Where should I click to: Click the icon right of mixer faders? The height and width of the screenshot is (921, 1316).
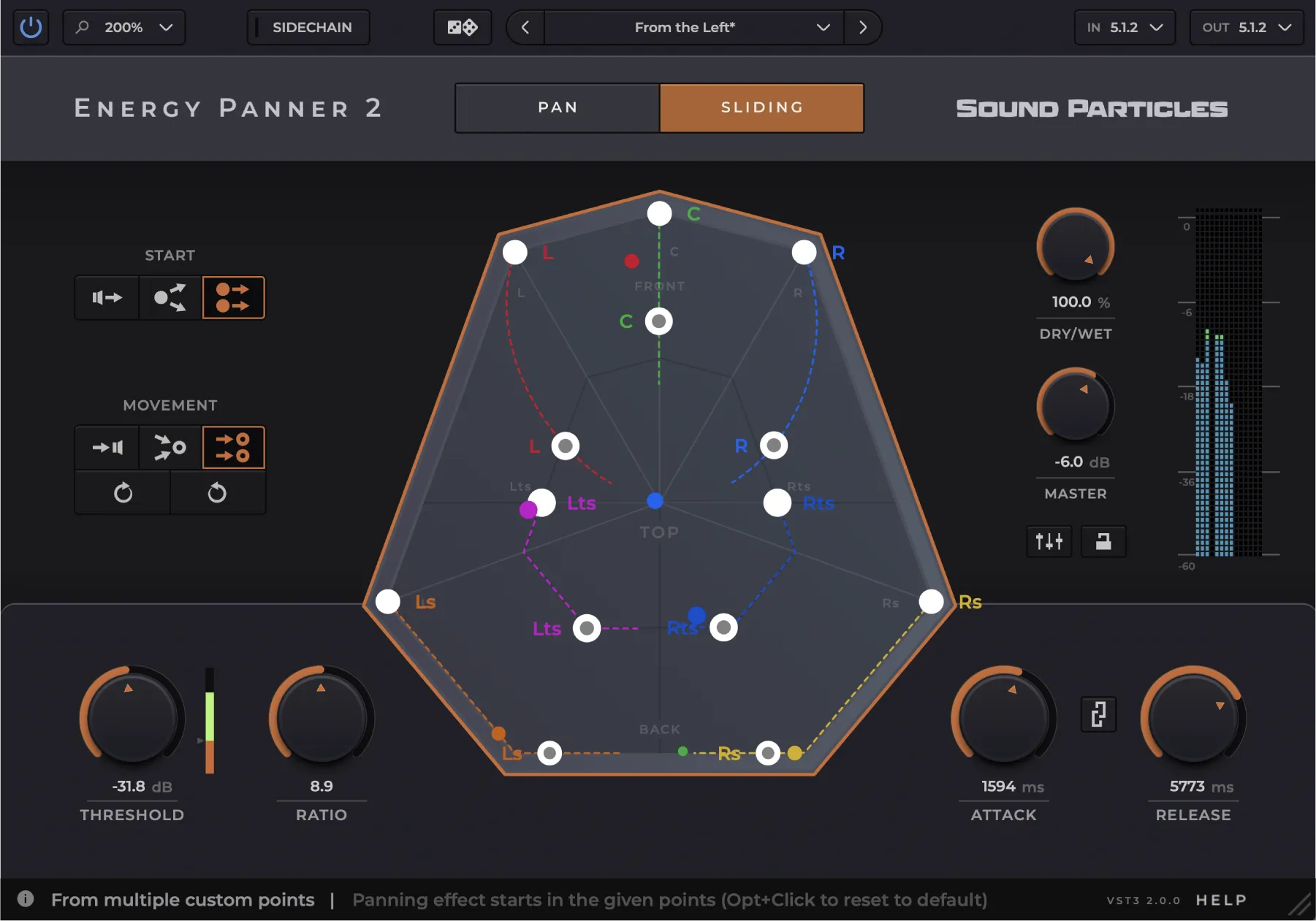click(1103, 541)
